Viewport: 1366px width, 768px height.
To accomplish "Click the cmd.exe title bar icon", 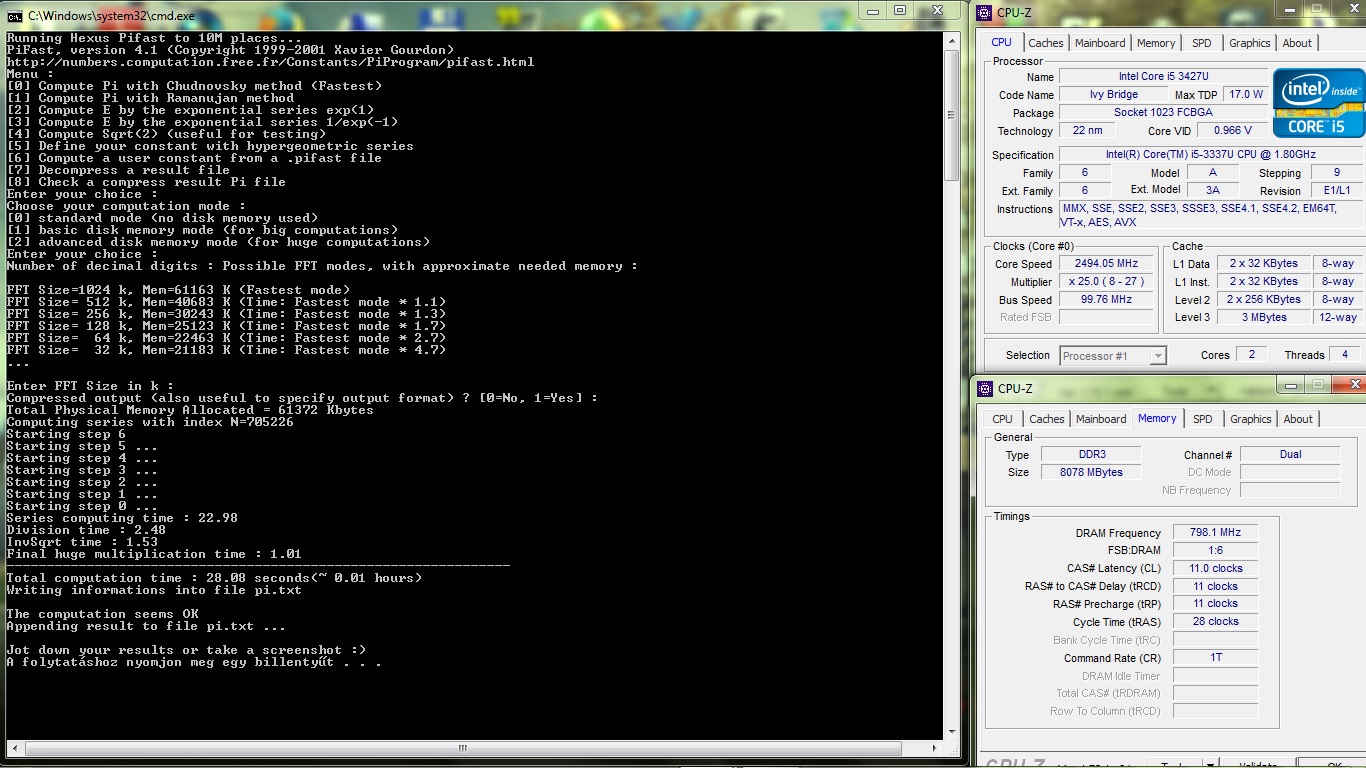I will tap(15, 15).
